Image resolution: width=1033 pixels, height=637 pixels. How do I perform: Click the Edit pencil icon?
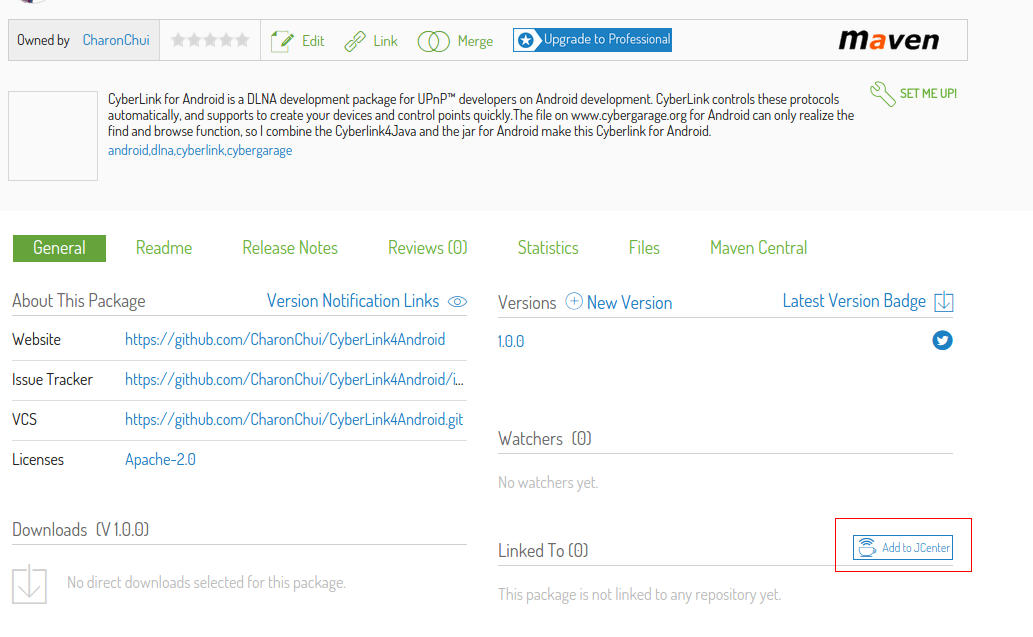coord(283,41)
